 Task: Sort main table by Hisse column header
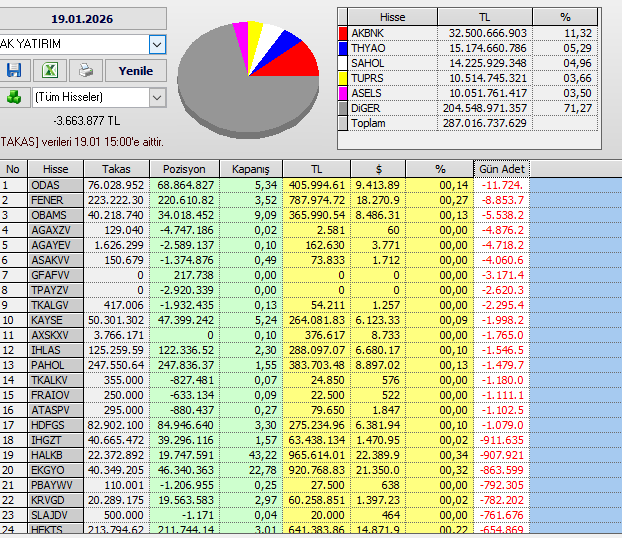pos(56,169)
